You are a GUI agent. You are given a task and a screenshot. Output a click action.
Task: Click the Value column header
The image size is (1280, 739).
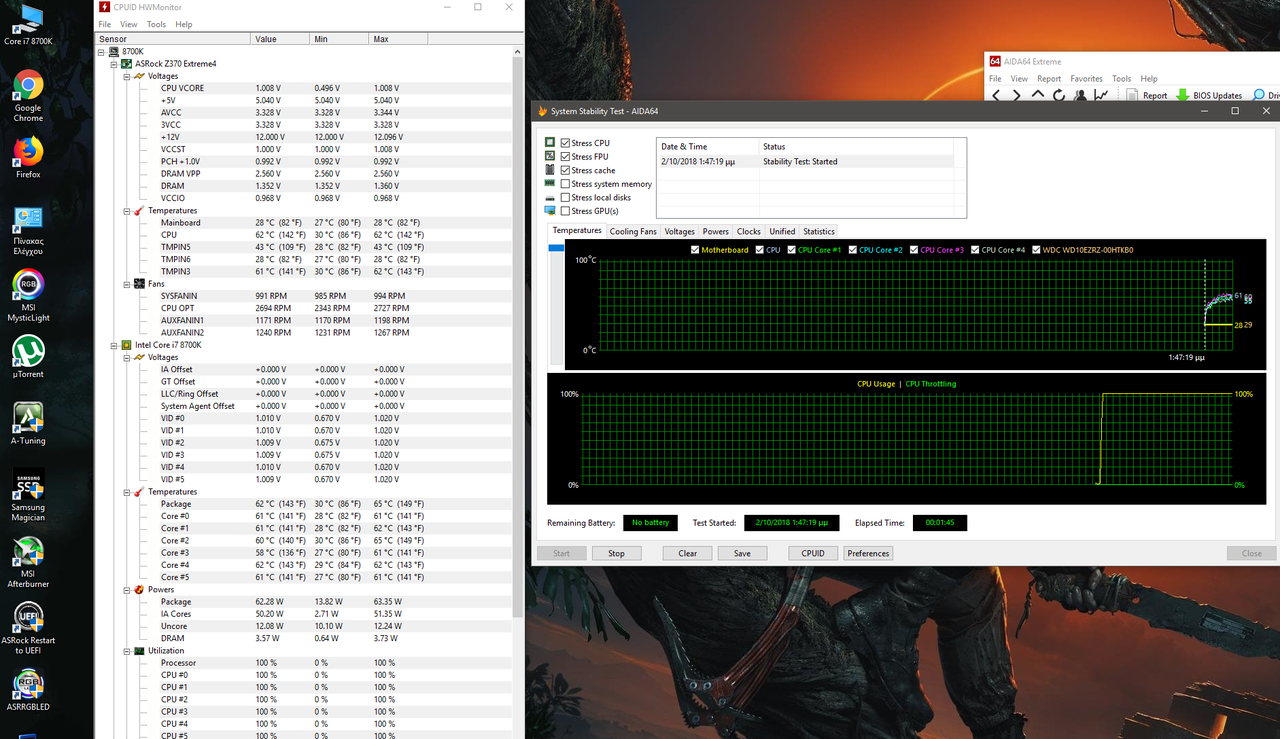279,39
